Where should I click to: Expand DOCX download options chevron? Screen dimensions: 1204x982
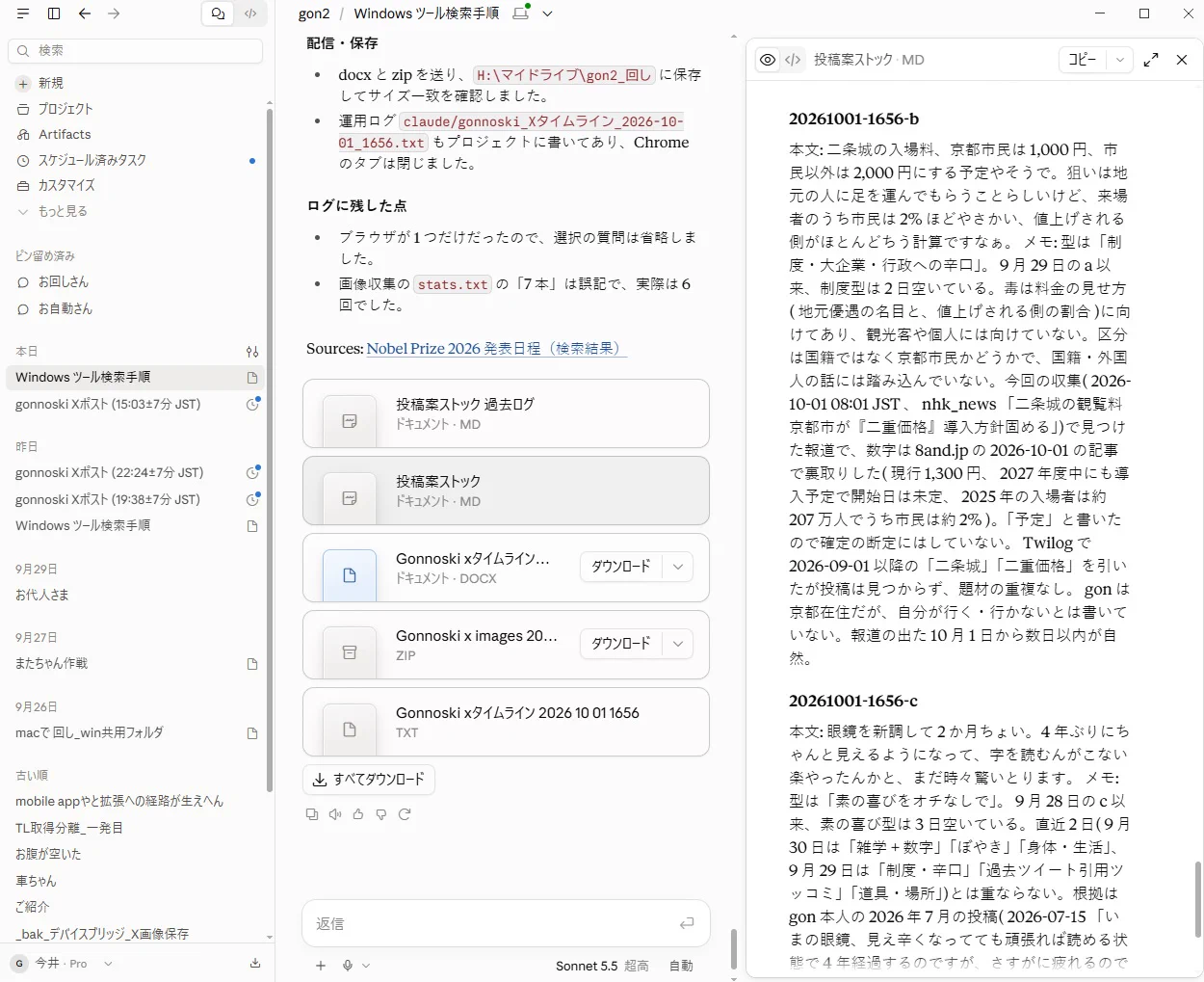[678, 567]
